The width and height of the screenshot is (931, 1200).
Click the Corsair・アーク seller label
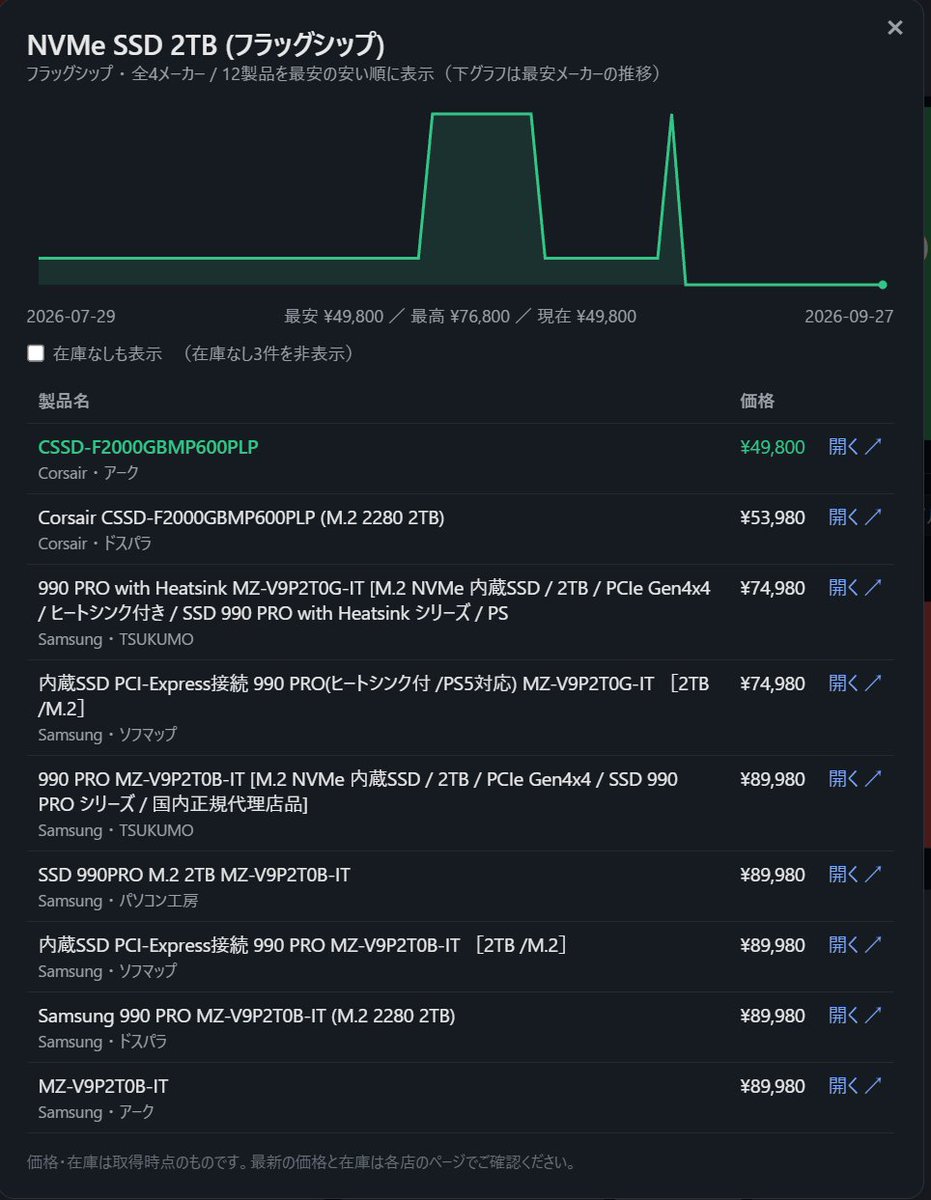pyautogui.click(x=89, y=473)
